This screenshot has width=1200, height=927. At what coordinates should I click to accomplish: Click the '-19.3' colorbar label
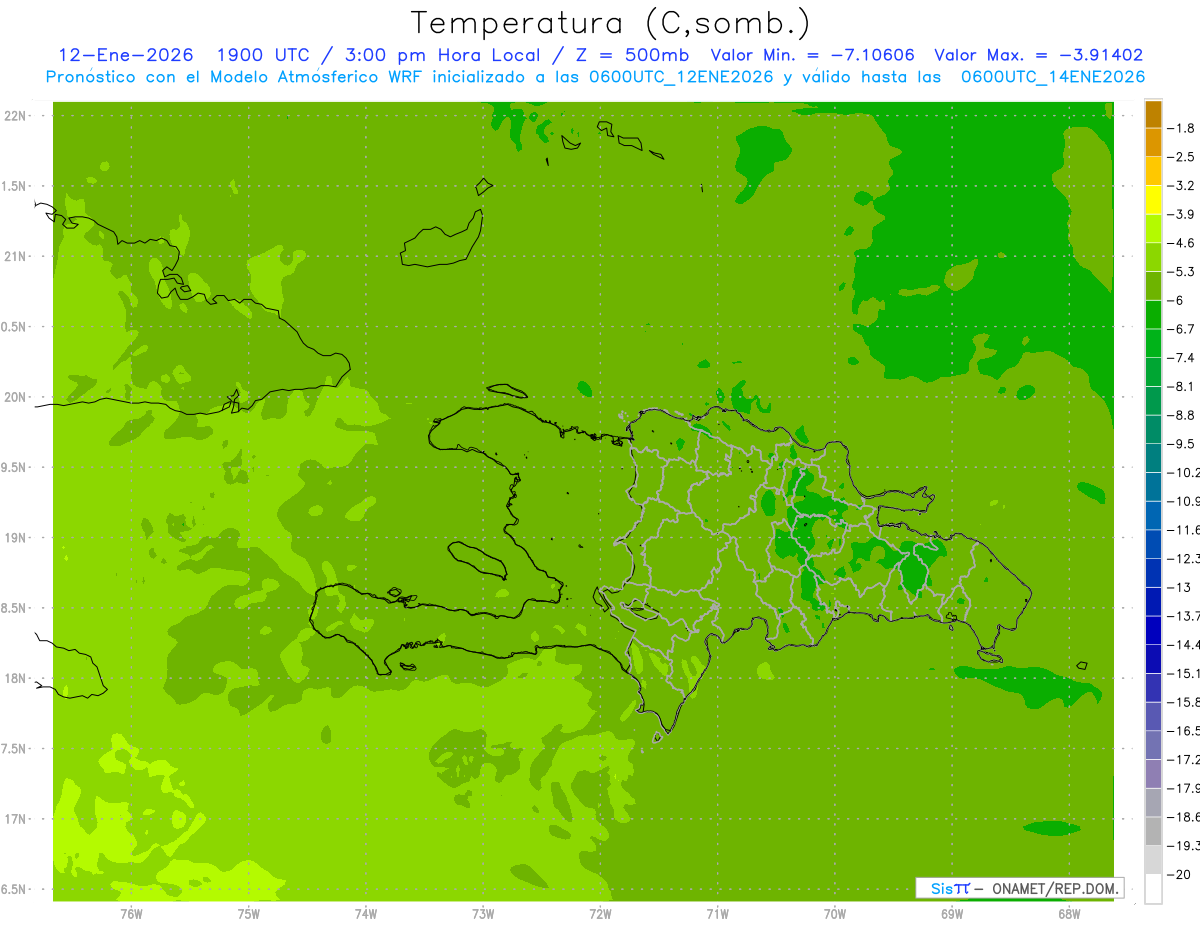1184,846
